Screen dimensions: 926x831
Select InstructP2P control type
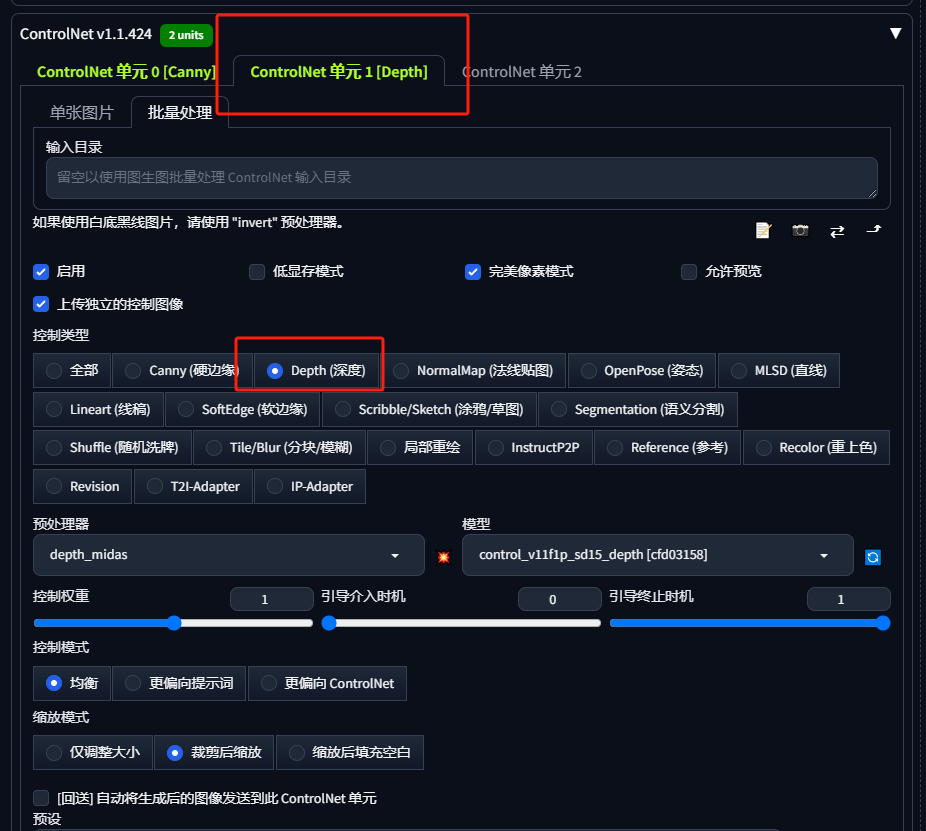point(534,448)
